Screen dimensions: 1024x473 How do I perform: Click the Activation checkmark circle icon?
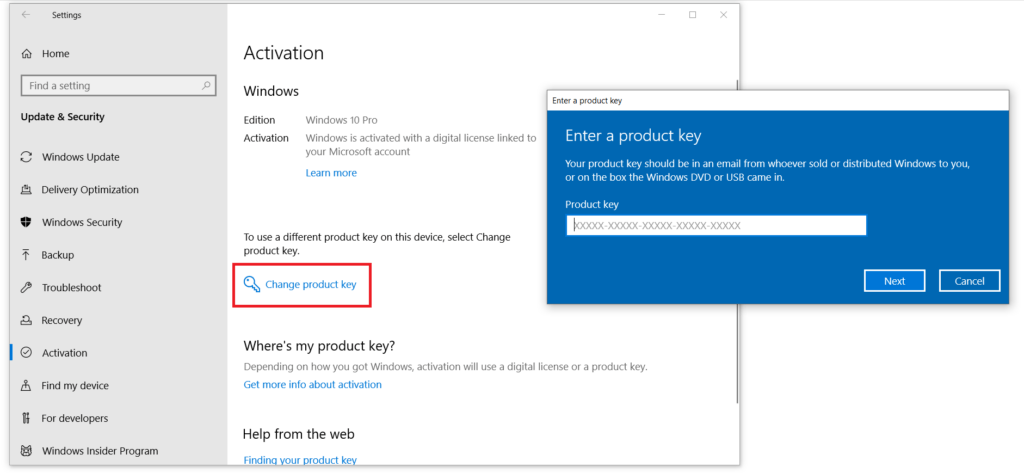[27, 353]
